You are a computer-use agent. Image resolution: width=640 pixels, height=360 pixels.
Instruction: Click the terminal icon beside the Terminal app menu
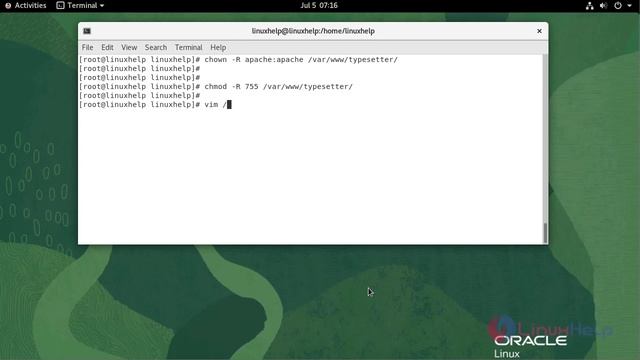[60, 5]
